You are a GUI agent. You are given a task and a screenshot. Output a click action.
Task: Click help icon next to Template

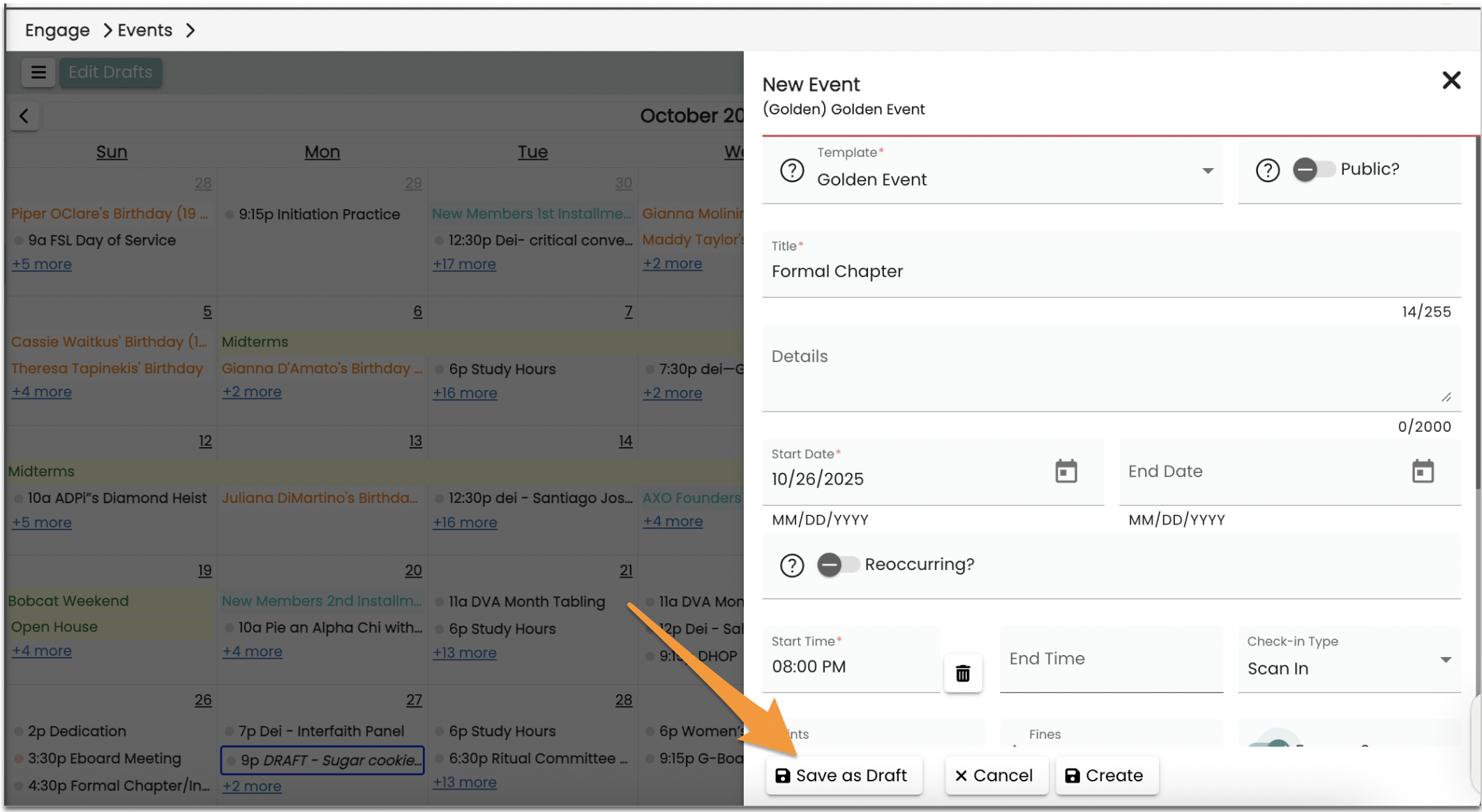[x=792, y=170]
